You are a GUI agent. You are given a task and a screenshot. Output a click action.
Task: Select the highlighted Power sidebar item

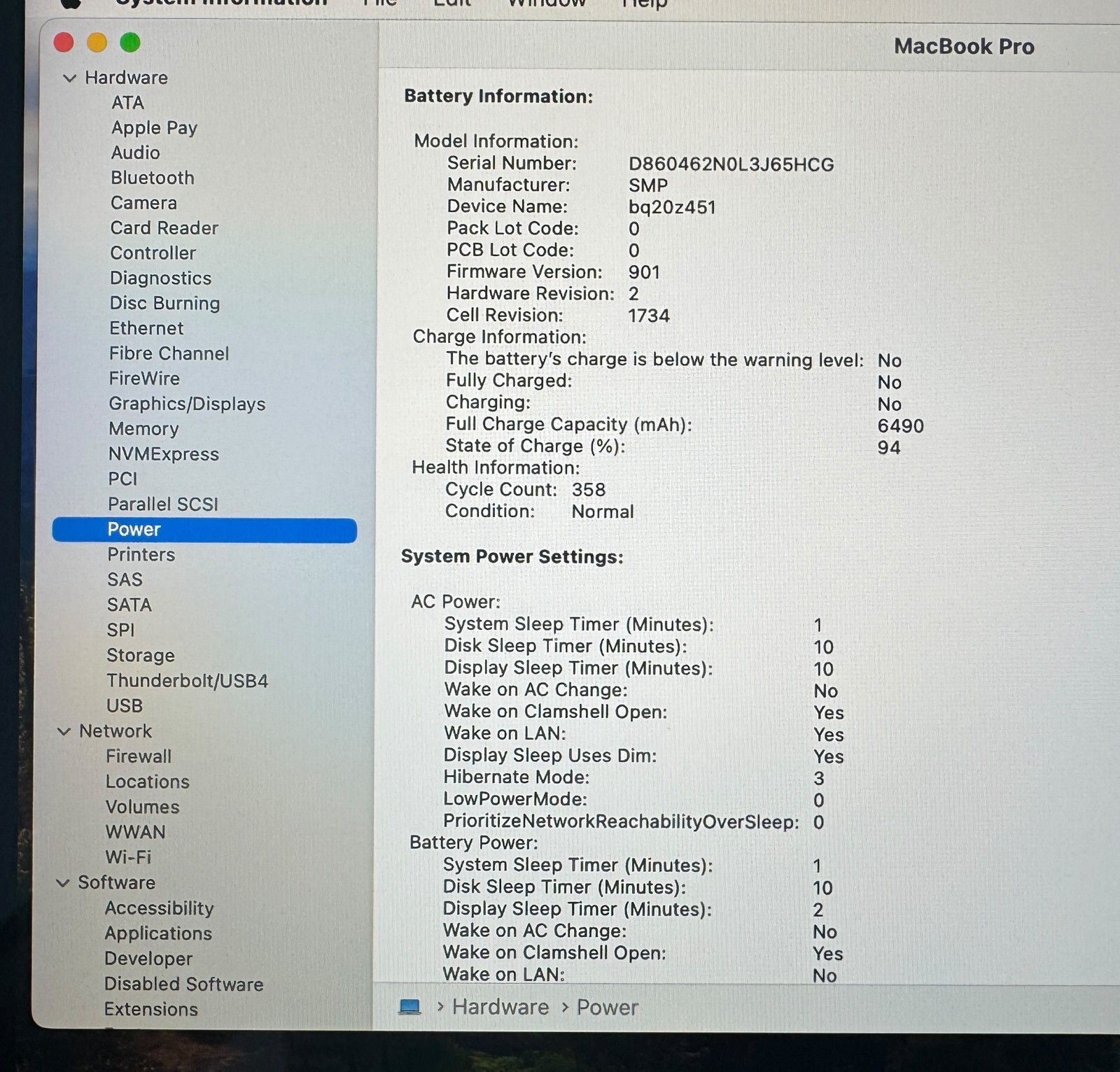[204, 530]
